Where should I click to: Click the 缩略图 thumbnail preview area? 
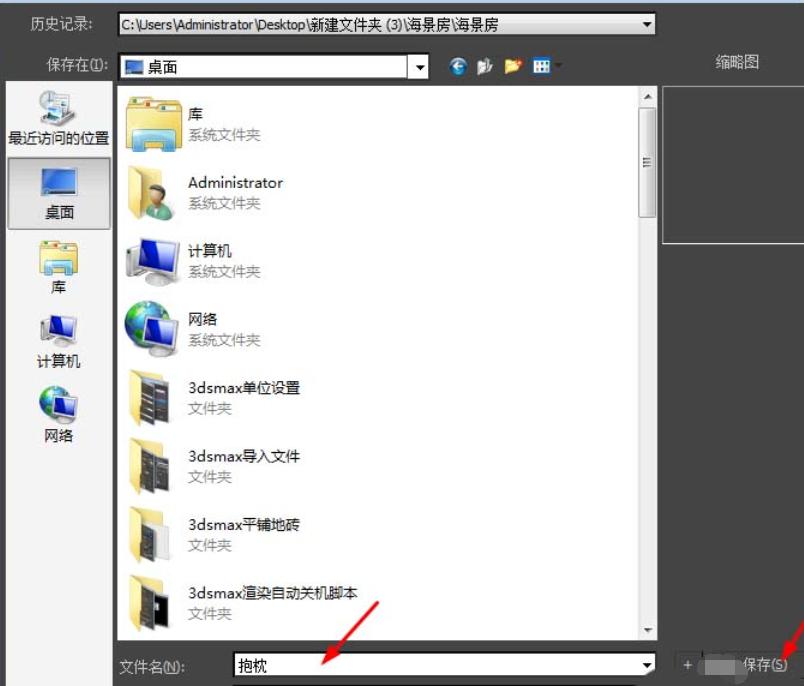click(733, 165)
